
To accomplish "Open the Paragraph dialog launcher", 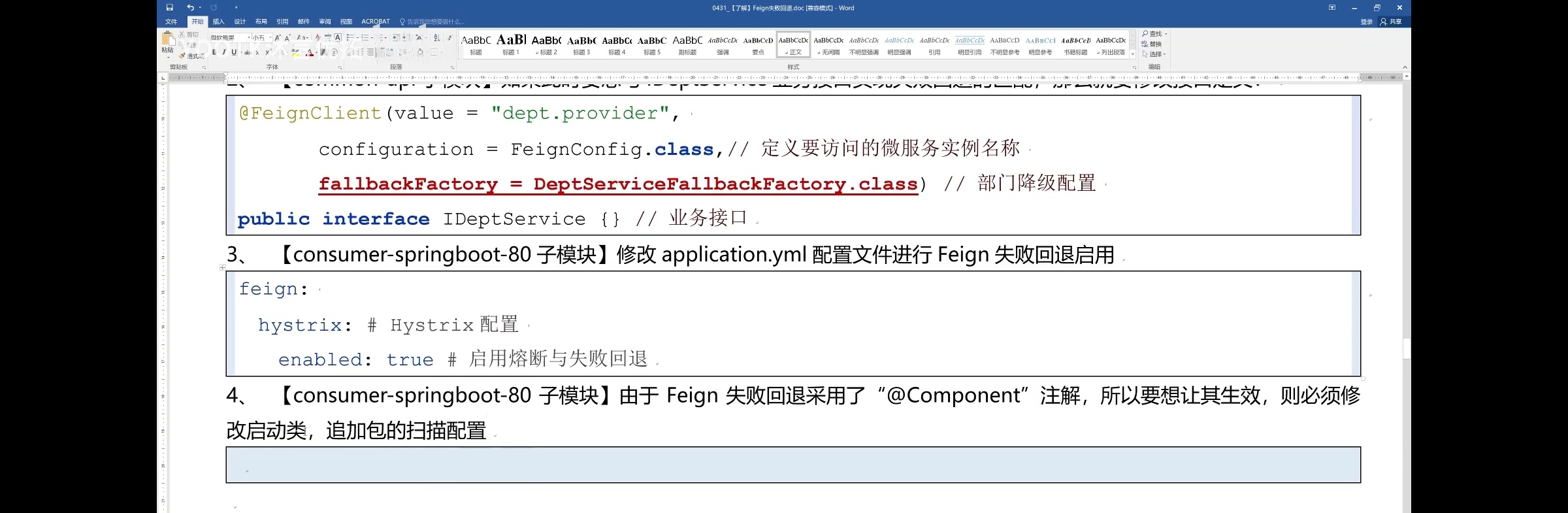I will point(452,67).
